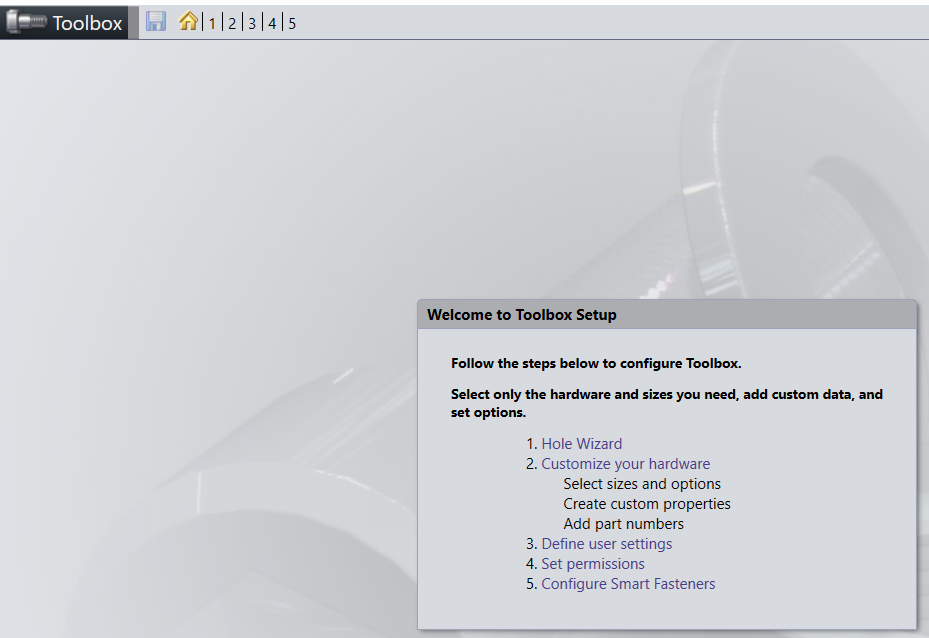
Task: Jump to step 4 in toolbar
Action: click(272, 23)
